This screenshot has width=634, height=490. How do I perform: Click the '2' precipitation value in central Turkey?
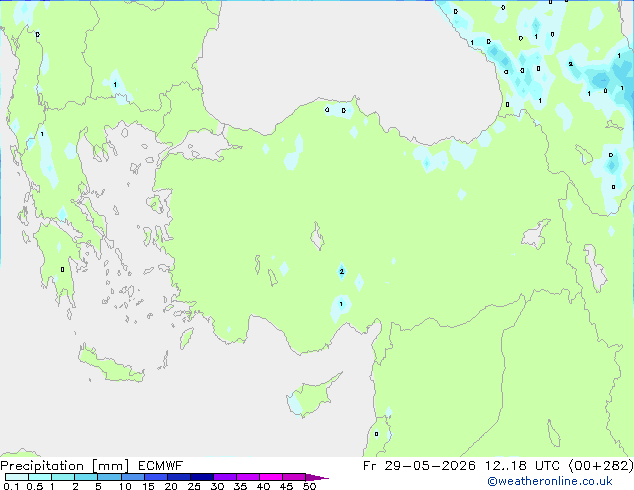(x=342, y=272)
